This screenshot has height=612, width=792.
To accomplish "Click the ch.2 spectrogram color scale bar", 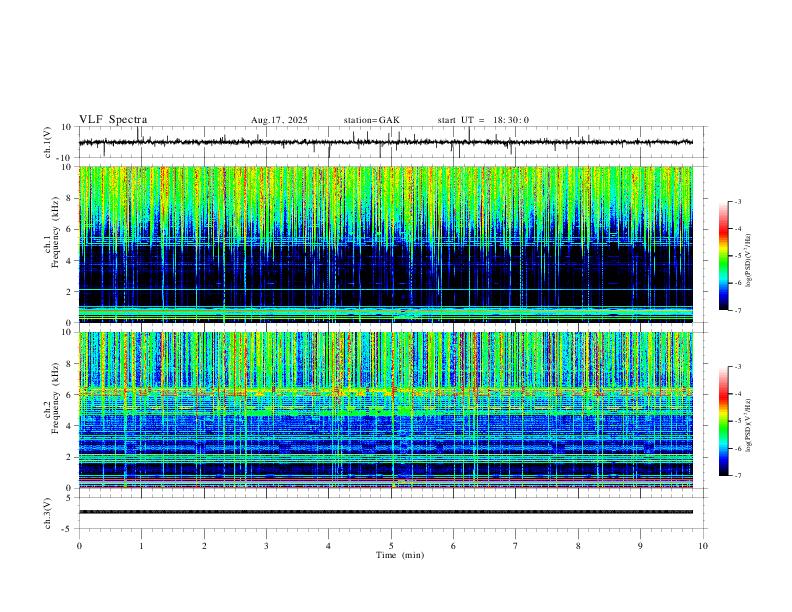I will [723, 421].
